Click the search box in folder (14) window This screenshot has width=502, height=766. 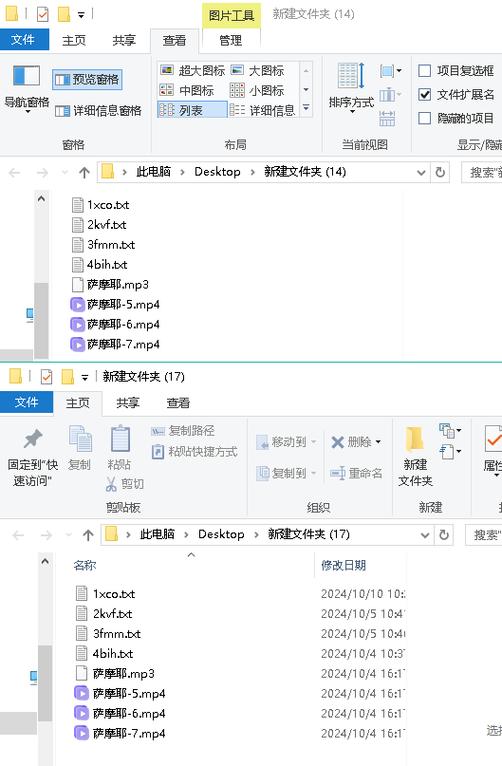pyautogui.click(x=481, y=172)
